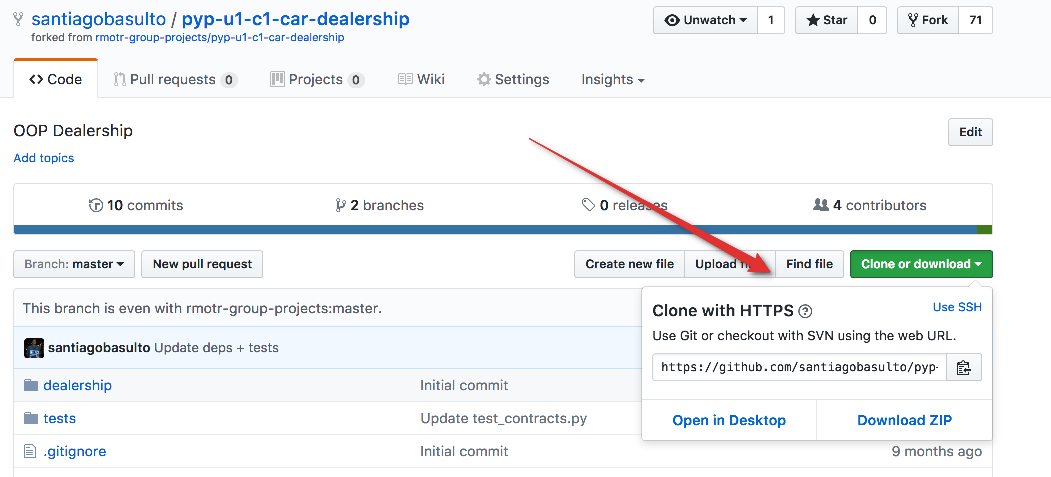Open santiagobasulto author link in the commit row
Screen dimensions: 1051x477
(x=99, y=348)
